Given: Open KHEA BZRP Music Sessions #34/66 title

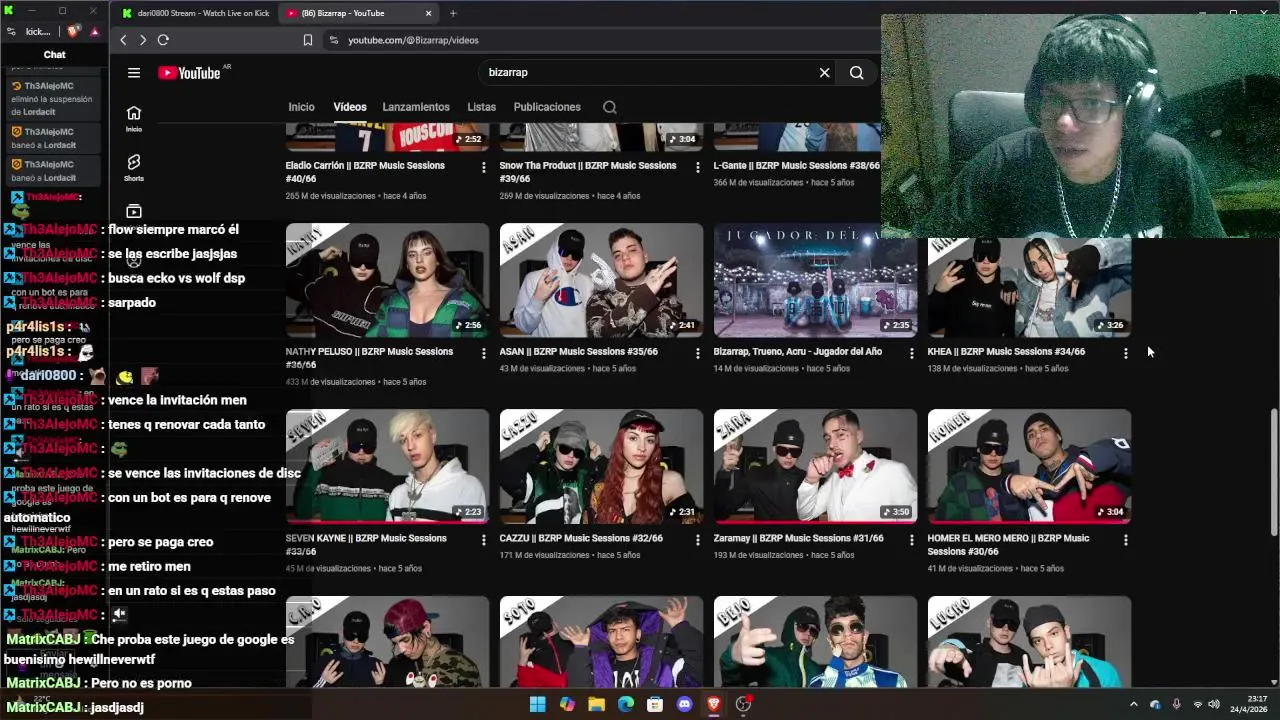Looking at the screenshot, I should point(1006,352).
